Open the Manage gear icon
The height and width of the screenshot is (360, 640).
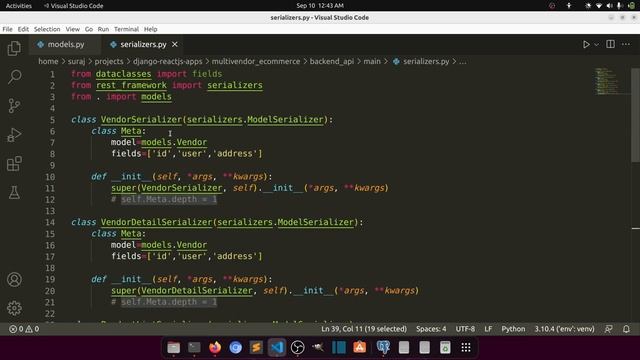[x=14, y=308]
